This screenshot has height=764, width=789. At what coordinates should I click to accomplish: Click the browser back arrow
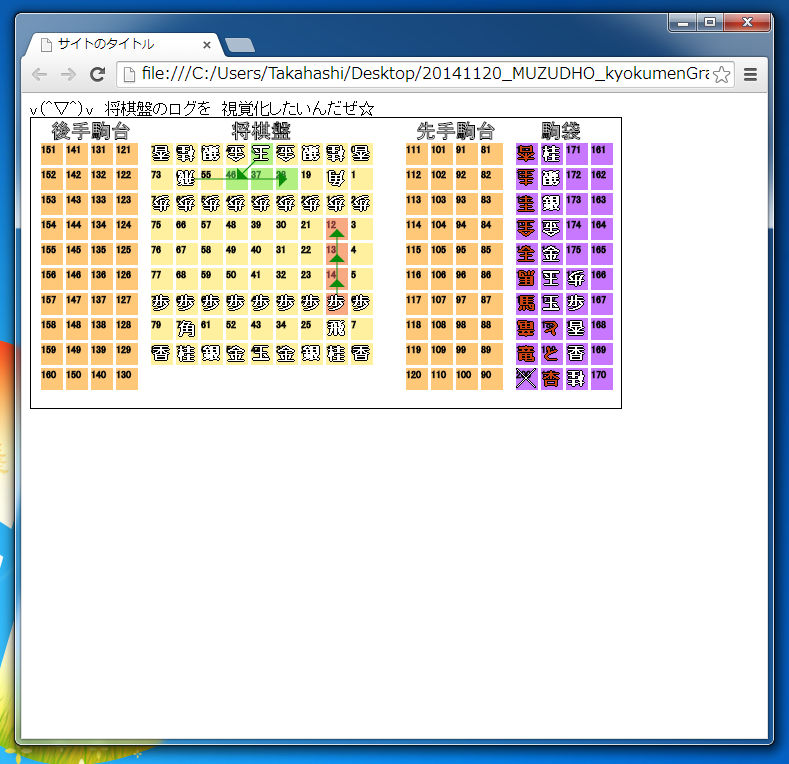click(39, 74)
